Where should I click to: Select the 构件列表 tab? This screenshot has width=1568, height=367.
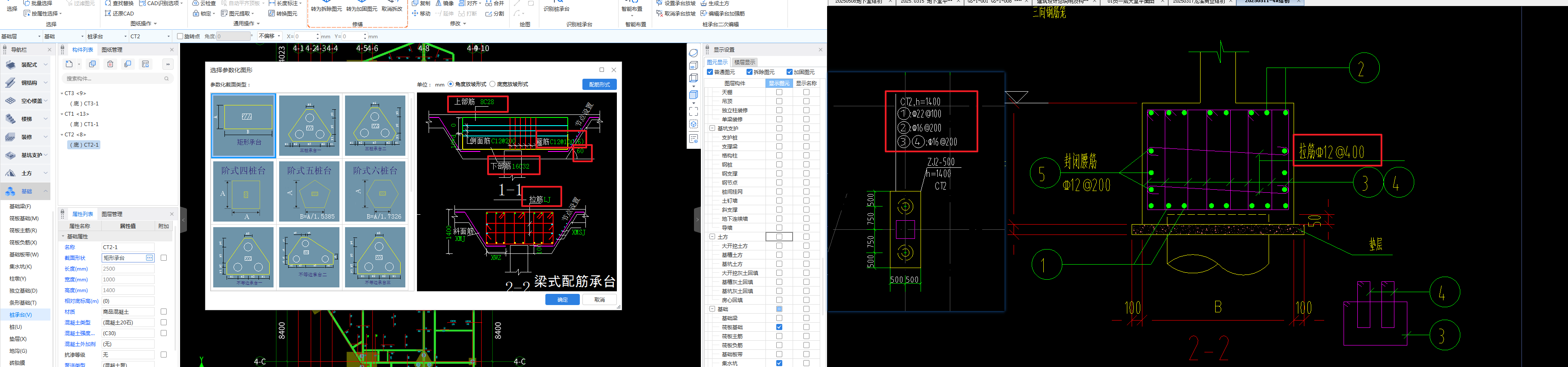tap(83, 50)
